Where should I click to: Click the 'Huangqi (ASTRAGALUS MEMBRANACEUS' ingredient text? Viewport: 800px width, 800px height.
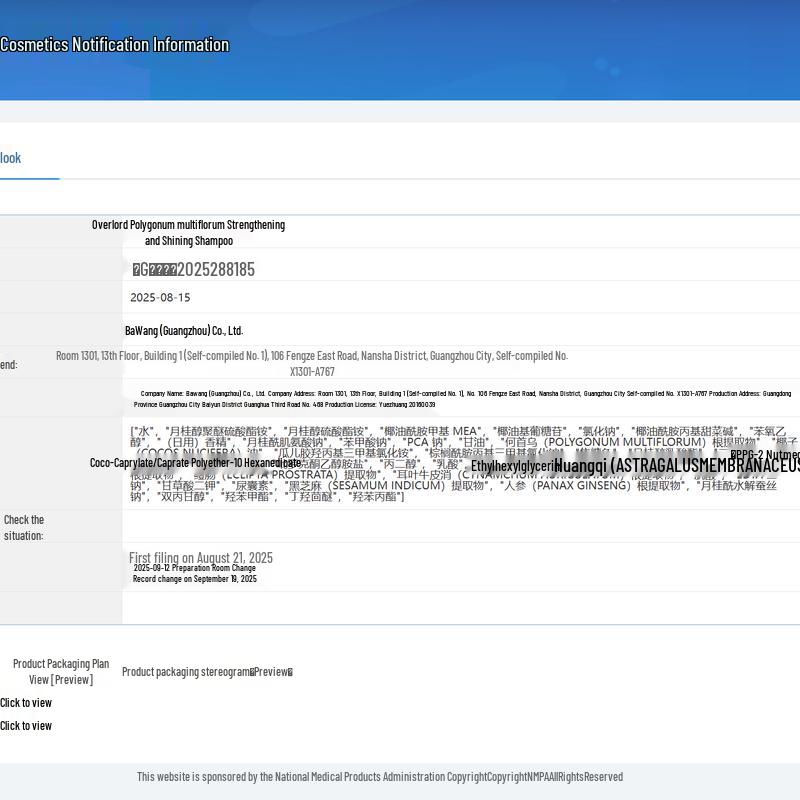[x=677, y=465]
